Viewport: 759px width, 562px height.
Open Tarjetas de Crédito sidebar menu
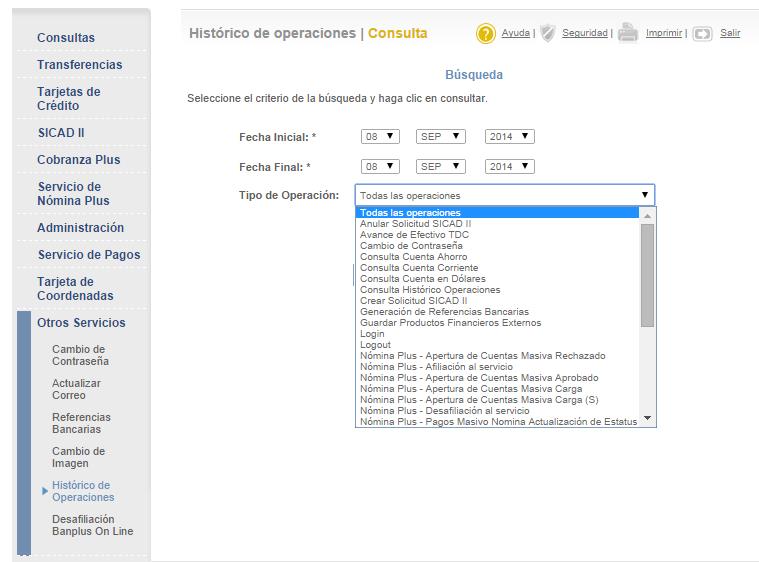pyautogui.click(x=69, y=98)
